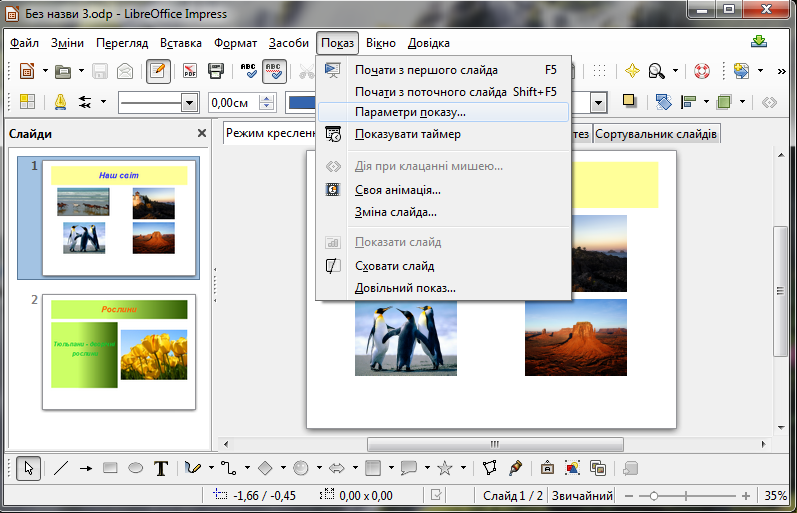Screen dimensions: 797x513
Task: Click the Navigator star icon
Action: pos(632,71)
